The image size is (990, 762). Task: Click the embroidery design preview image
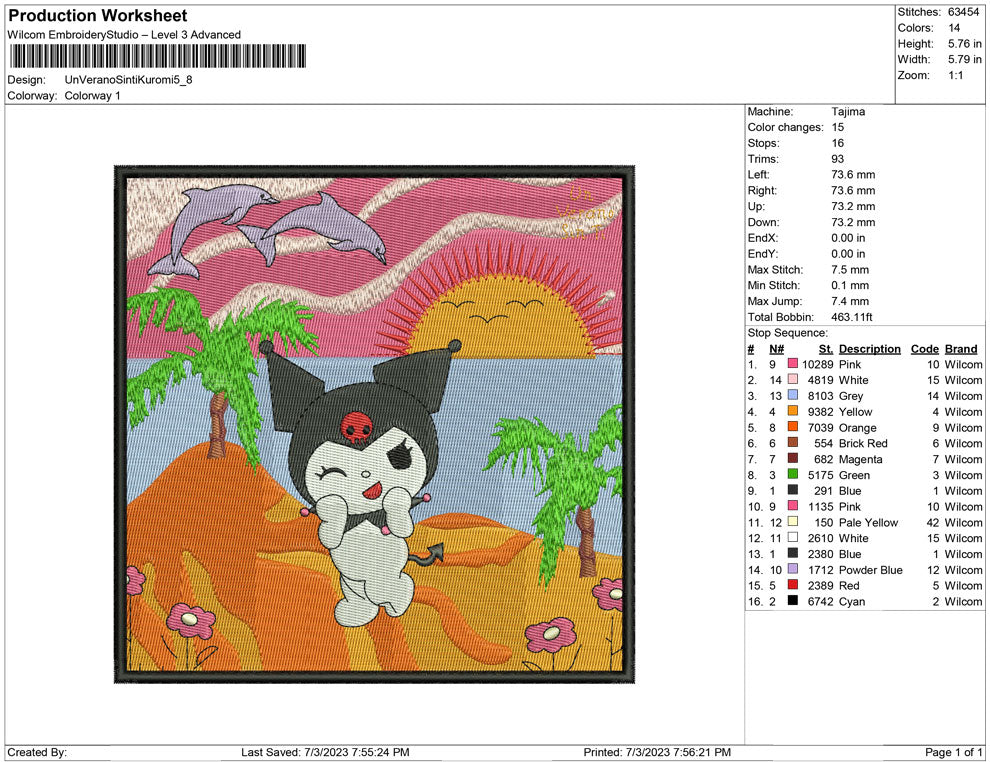tap(374, 424)
